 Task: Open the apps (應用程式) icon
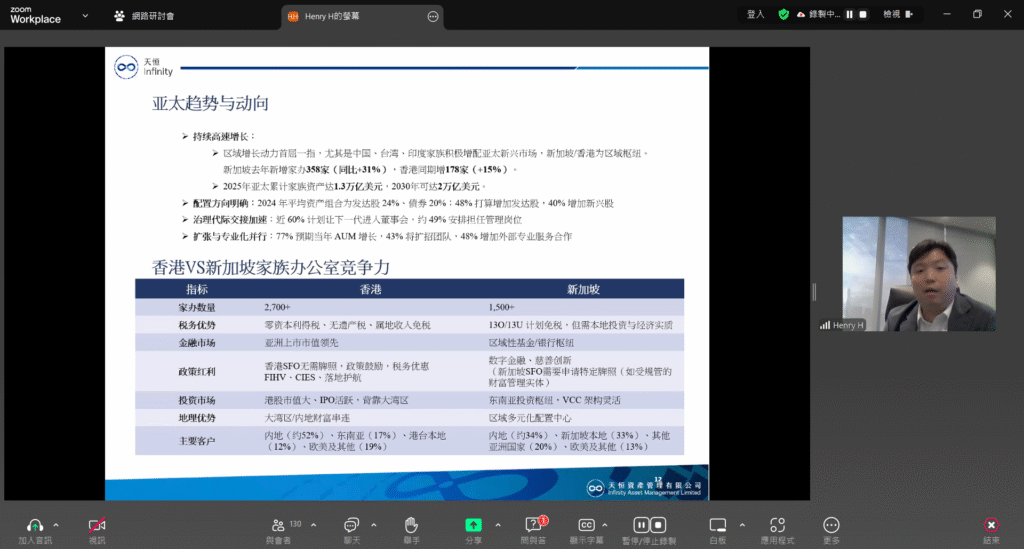pyautogui.click(x=776, y=525)
